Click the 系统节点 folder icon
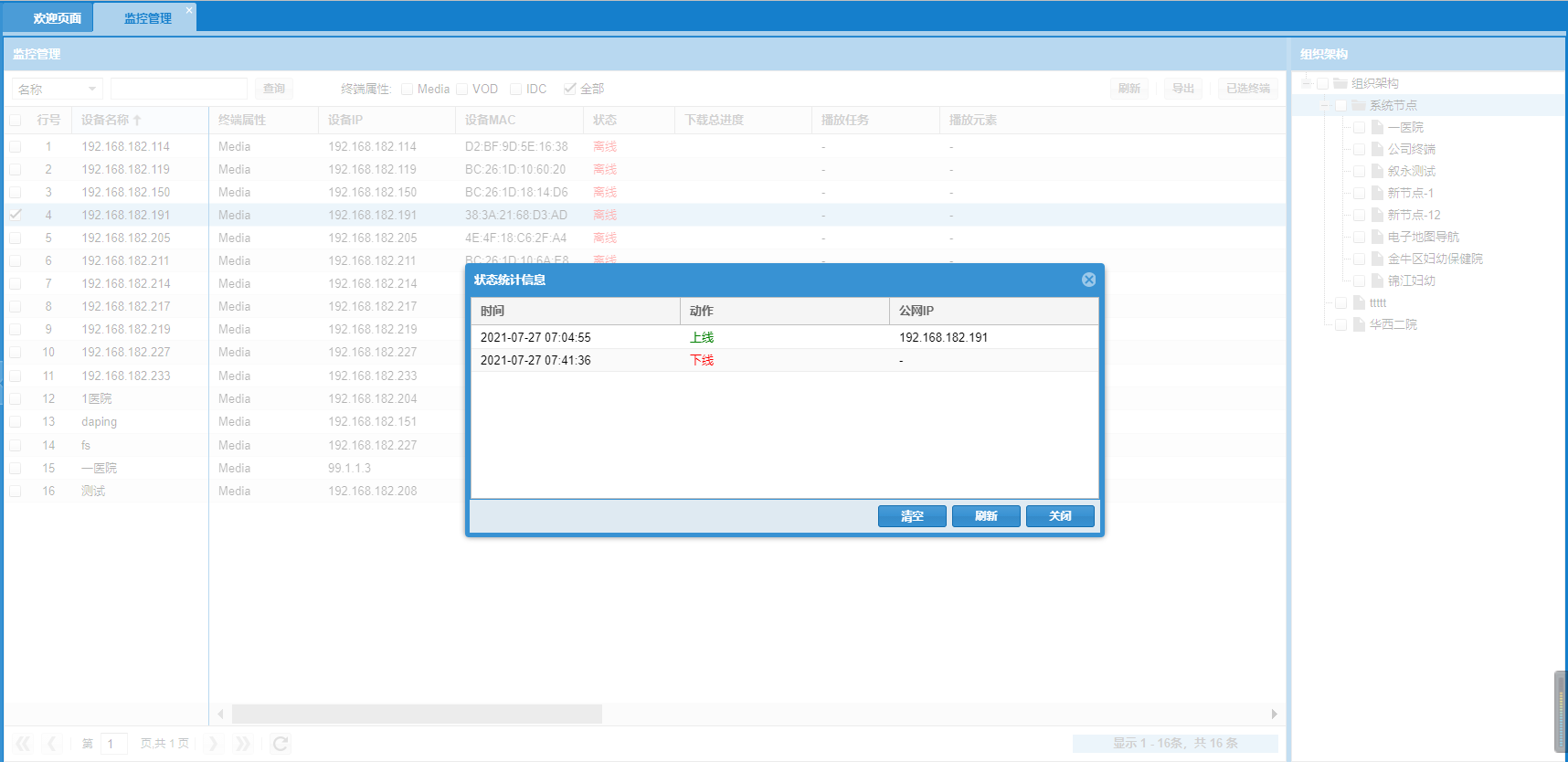This screenshot has height=762, width=1568. [1359, 105]
